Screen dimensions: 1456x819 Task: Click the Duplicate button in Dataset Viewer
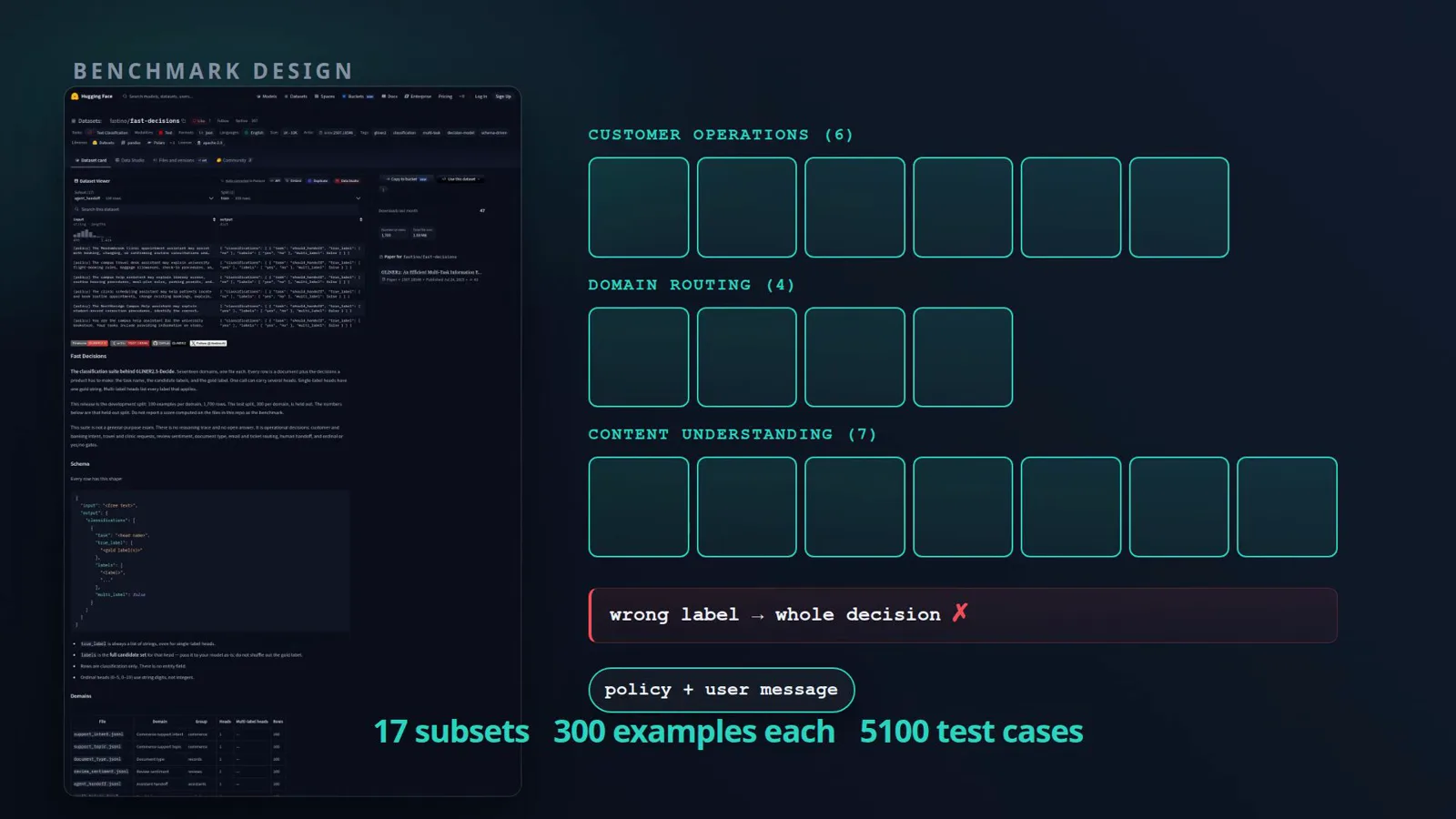tap(318, 181)
